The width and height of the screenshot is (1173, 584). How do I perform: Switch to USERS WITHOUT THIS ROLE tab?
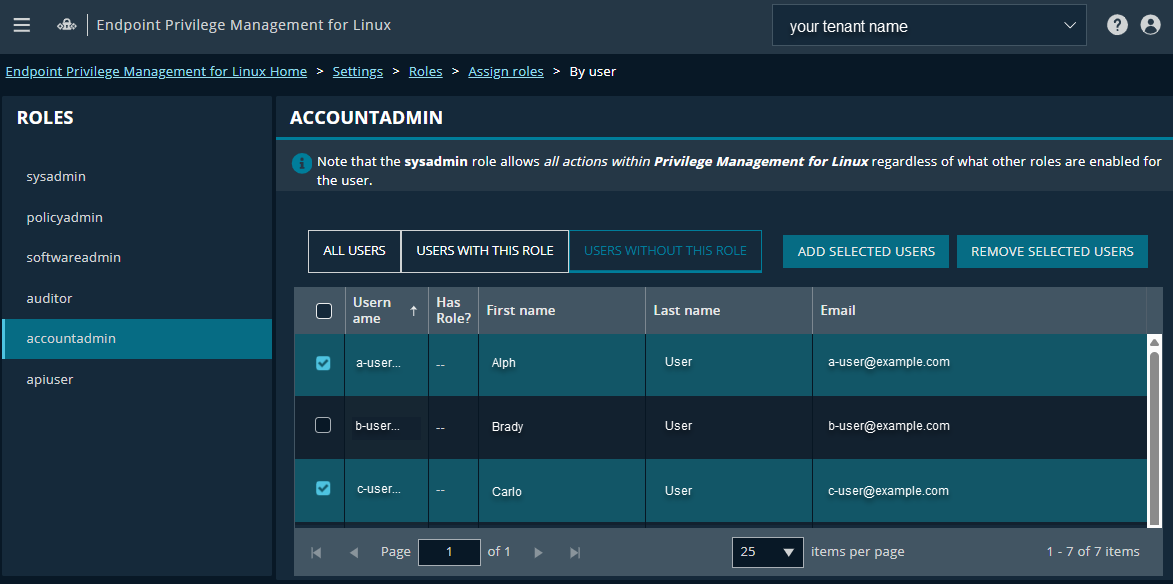click(x=665, y=251)
